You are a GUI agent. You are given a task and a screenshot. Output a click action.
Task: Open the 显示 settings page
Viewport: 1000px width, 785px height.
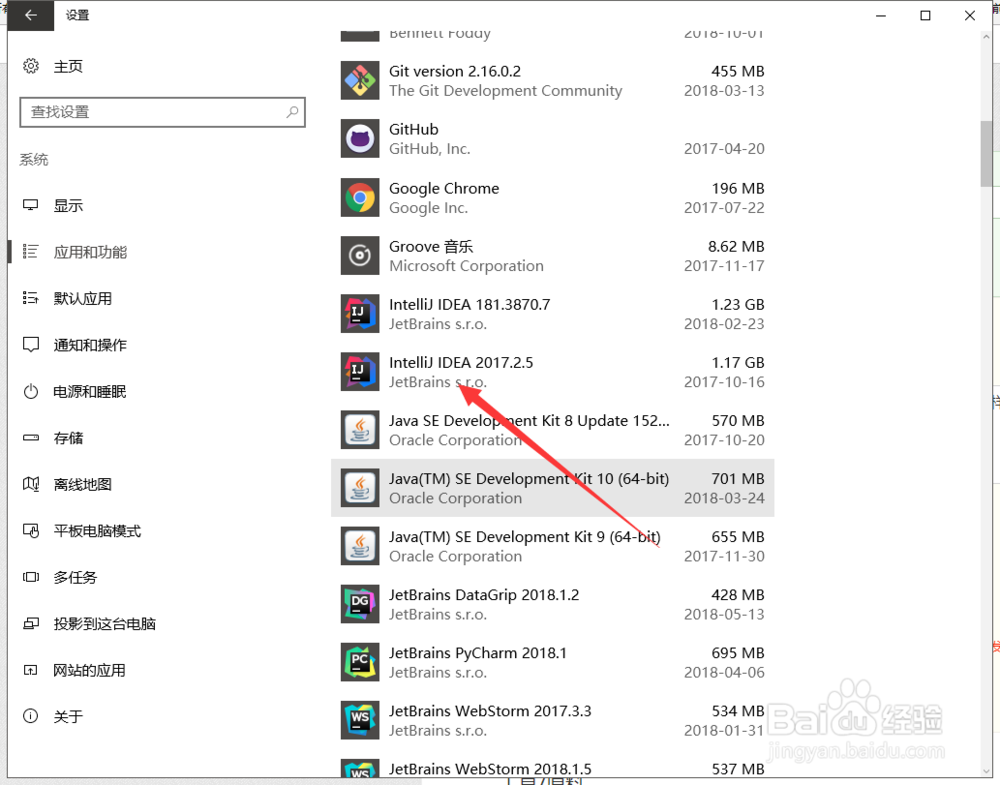click(68, 205)
